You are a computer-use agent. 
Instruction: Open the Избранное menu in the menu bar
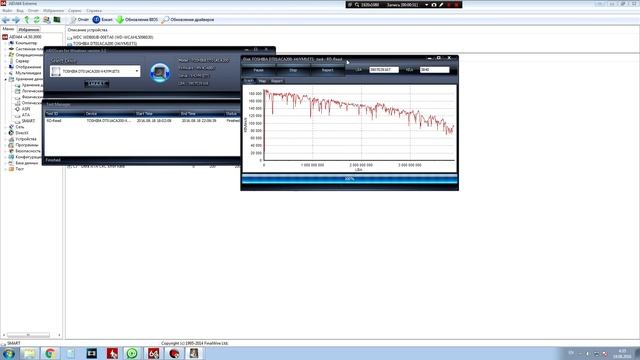click(x=53, y=11)
